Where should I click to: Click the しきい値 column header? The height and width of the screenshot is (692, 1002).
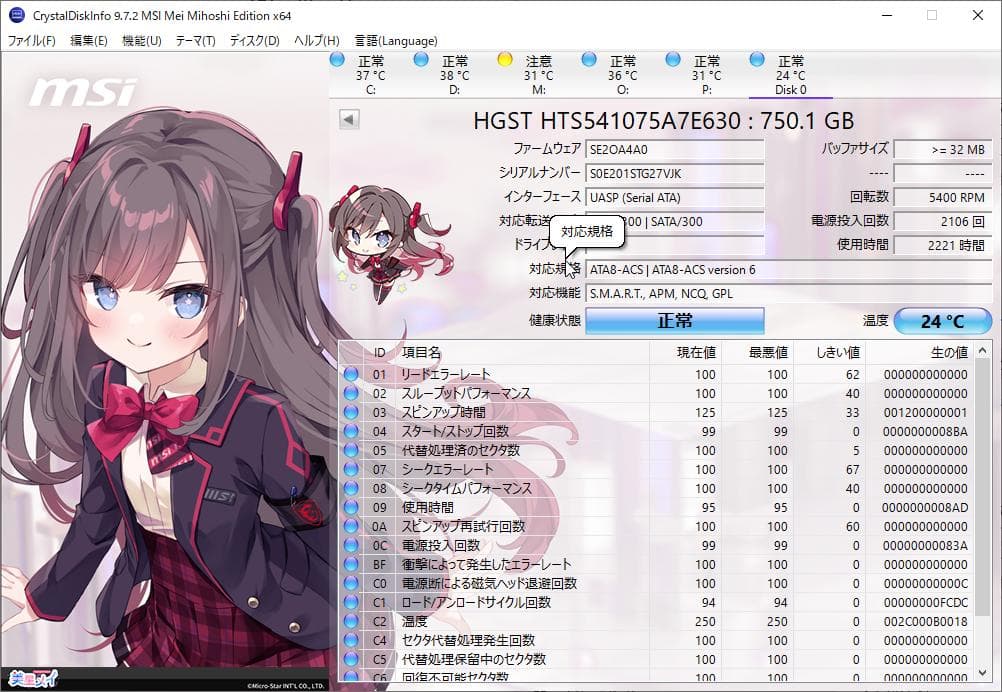(x=829, y=352)
